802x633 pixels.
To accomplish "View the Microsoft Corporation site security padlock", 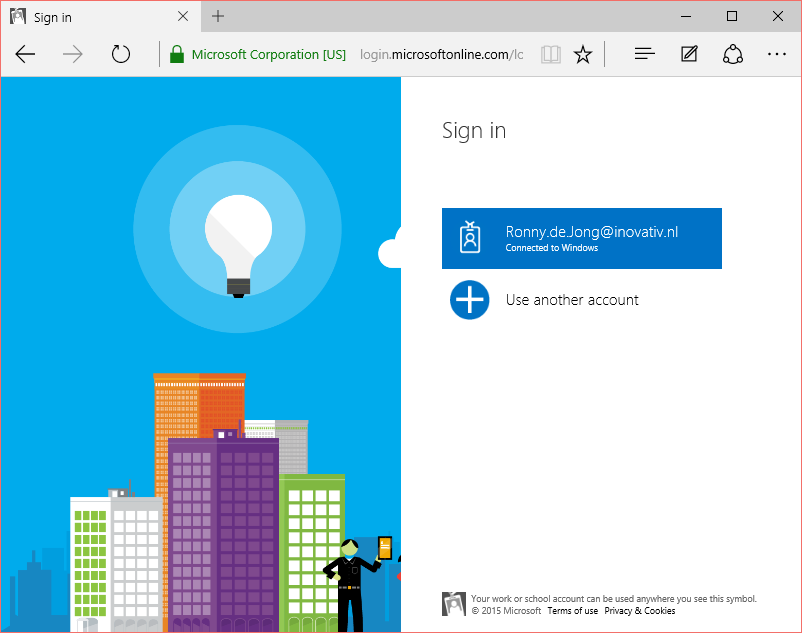I will click(176, 54).
